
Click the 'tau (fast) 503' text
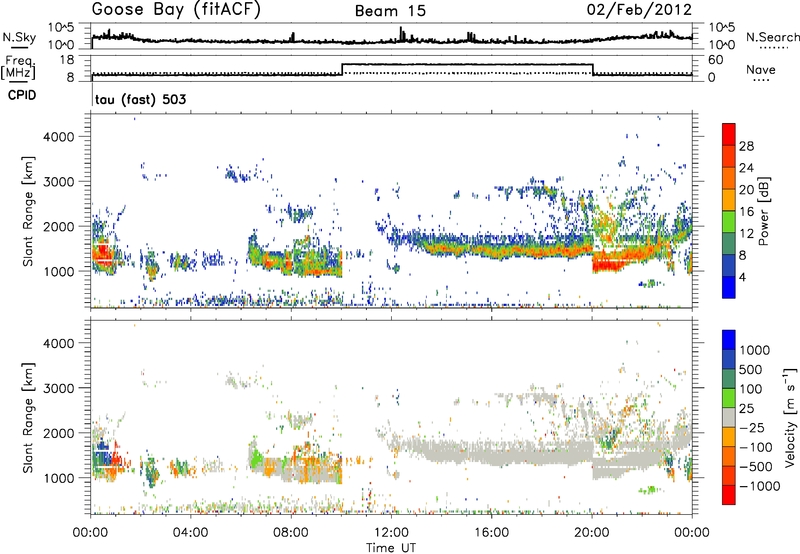pyautogui.click(x=141, y=99)
